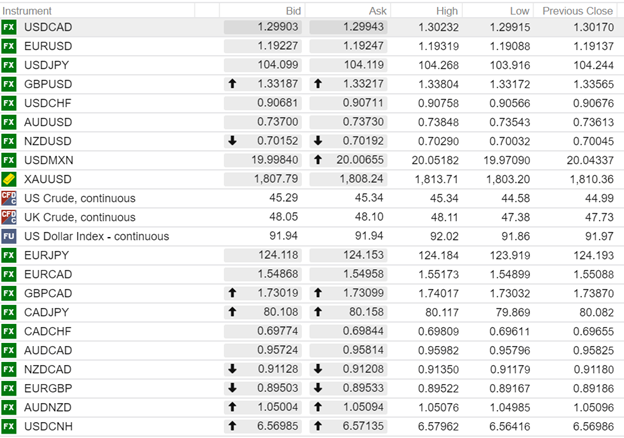
Task: Click the USDMXN ask price 20.00655
Action: (x=359, y=160)
